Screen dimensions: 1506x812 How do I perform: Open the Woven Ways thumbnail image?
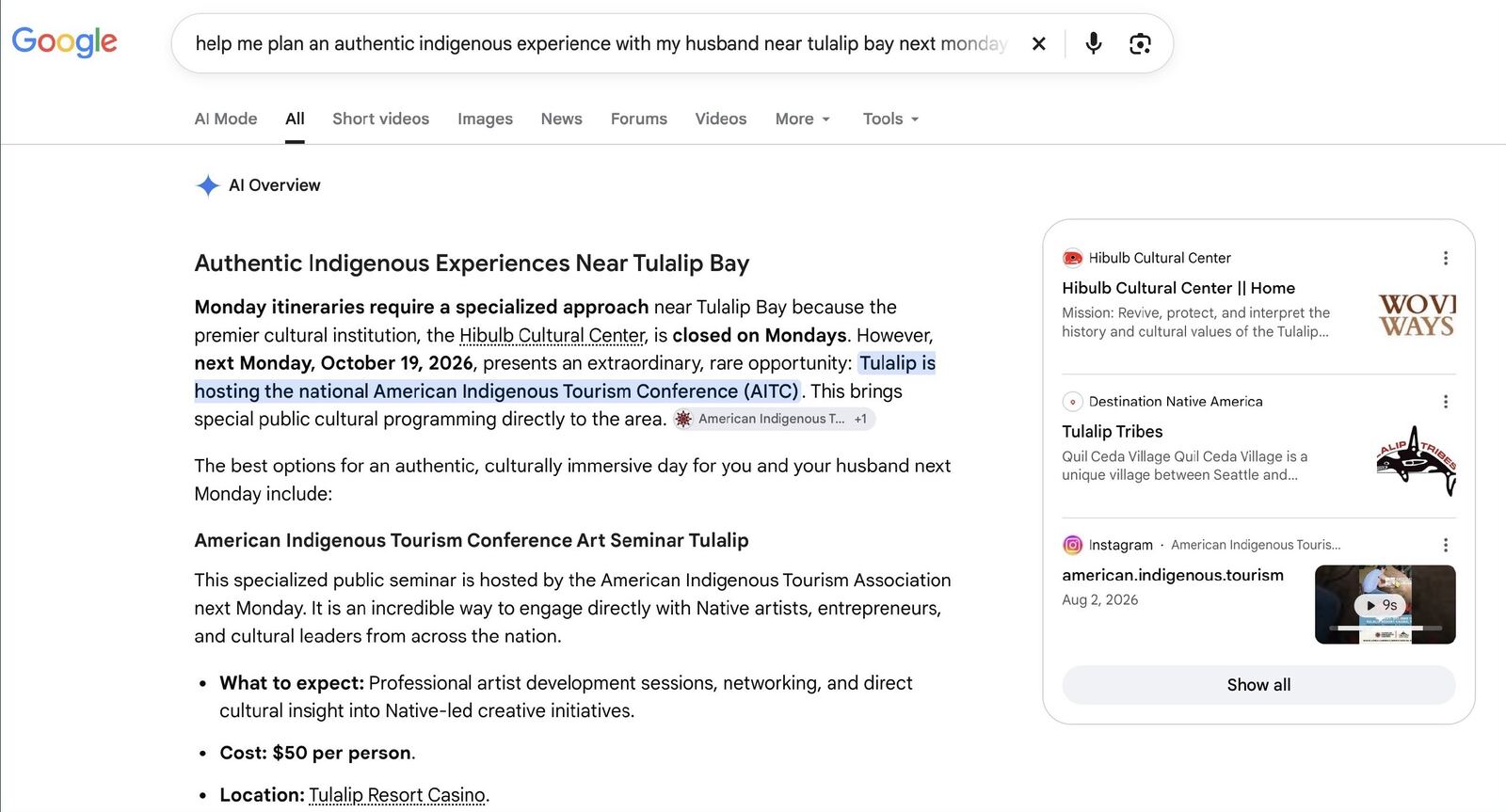point(1417,314)
